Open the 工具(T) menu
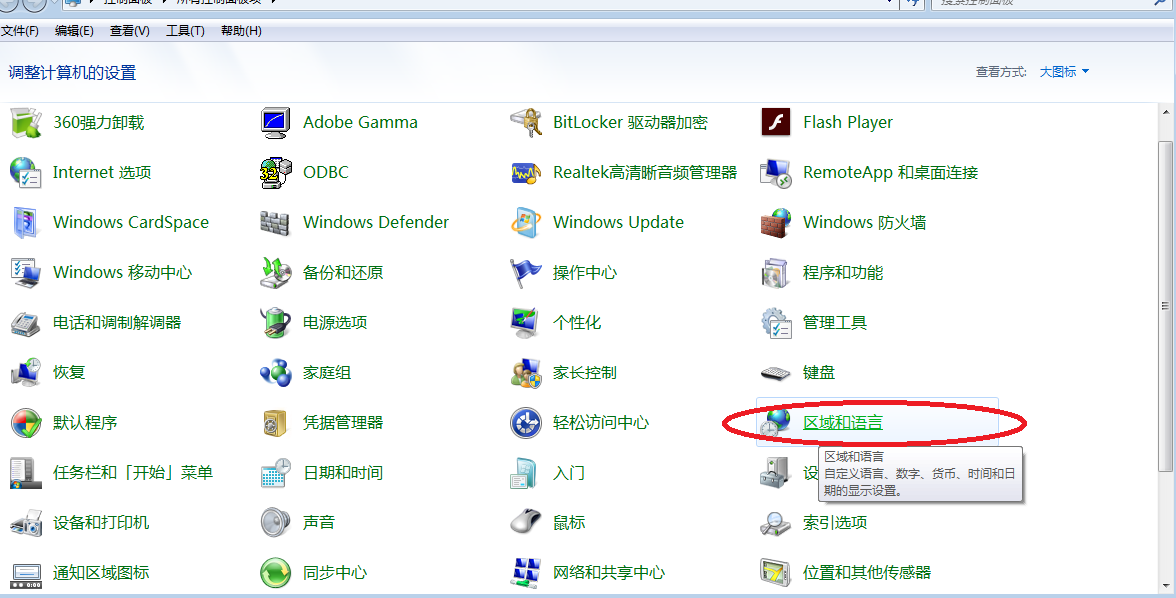Screen dimensions: 1176x598 [185, 31]
